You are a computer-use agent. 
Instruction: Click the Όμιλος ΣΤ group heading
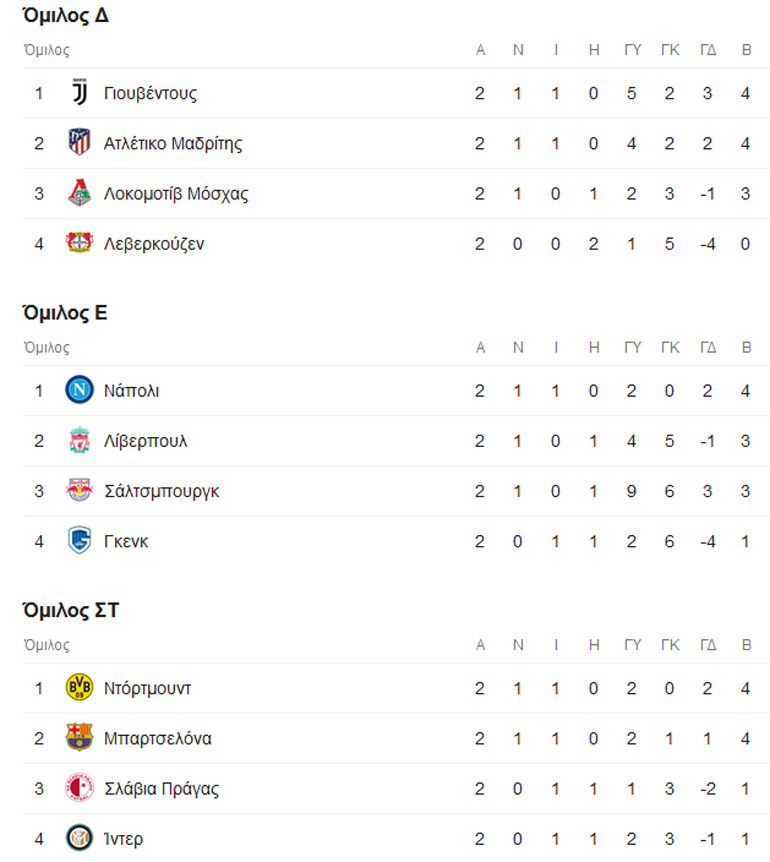(x=70, y=610)
